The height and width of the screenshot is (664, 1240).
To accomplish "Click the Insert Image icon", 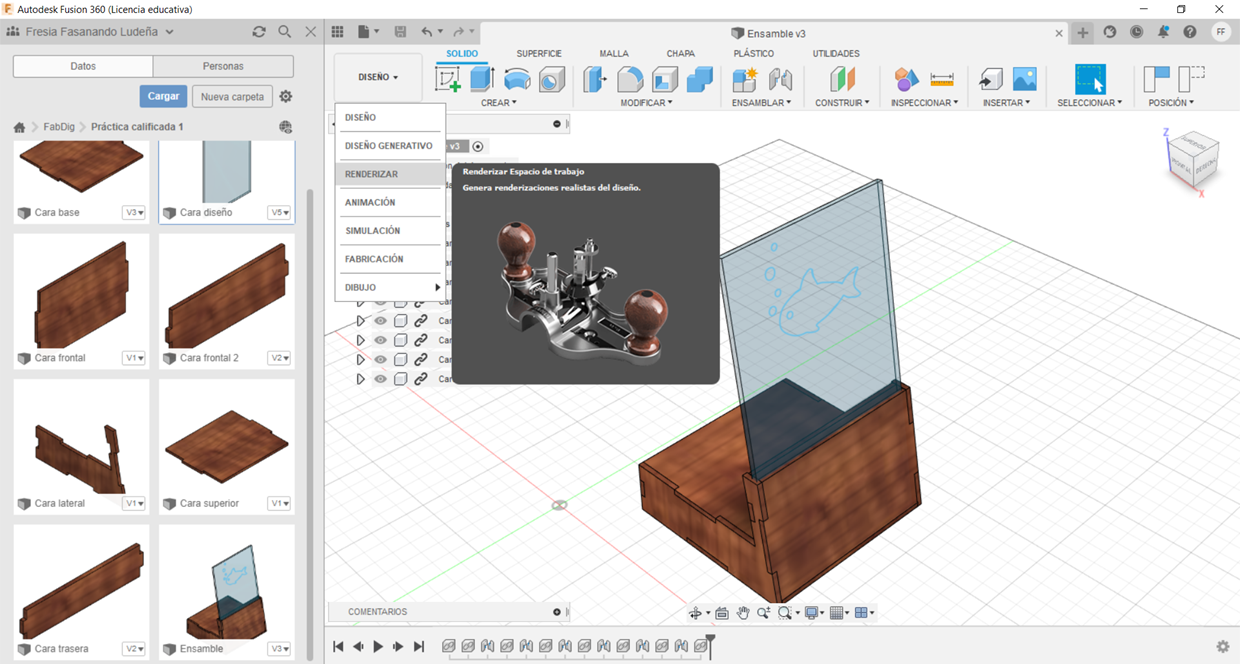I will tap(1025, 79).
